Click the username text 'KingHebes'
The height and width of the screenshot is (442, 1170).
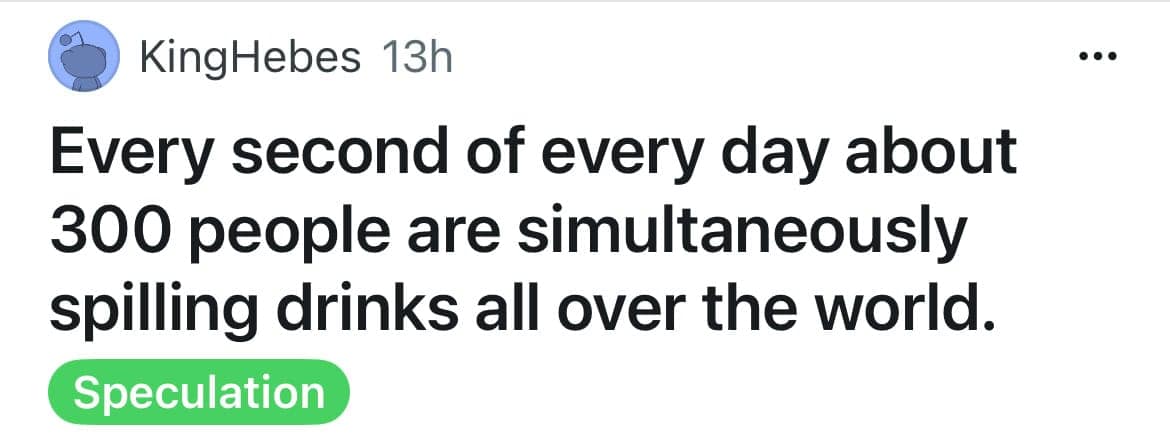tap(250, 58)
